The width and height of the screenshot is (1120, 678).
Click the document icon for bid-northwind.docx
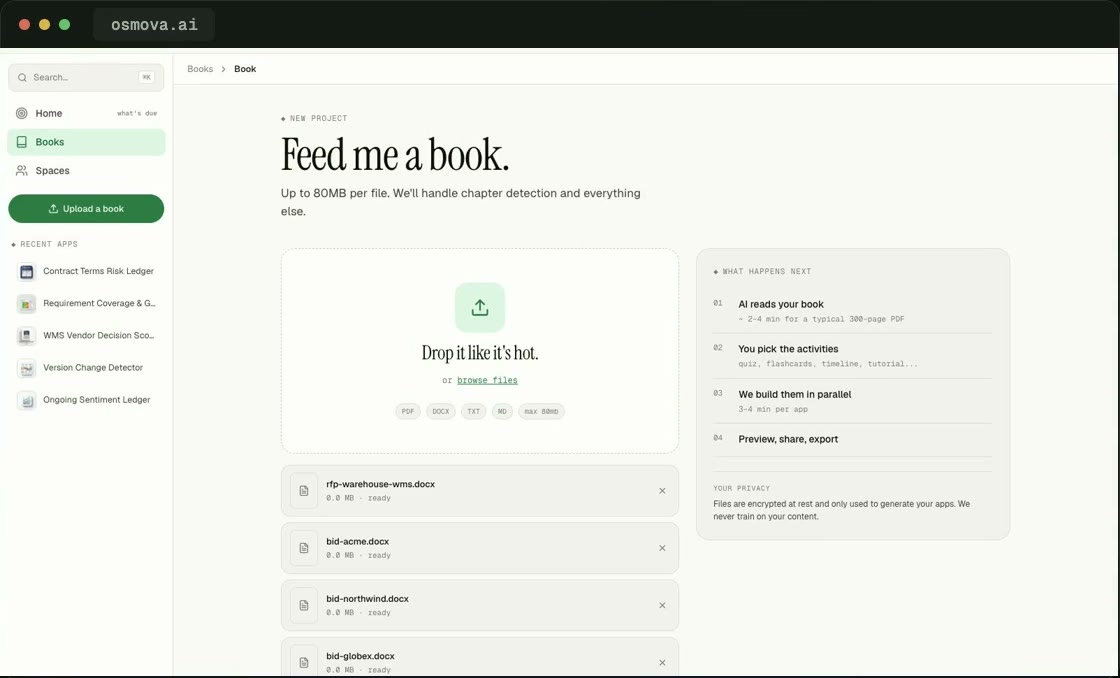tap(304, 605)
